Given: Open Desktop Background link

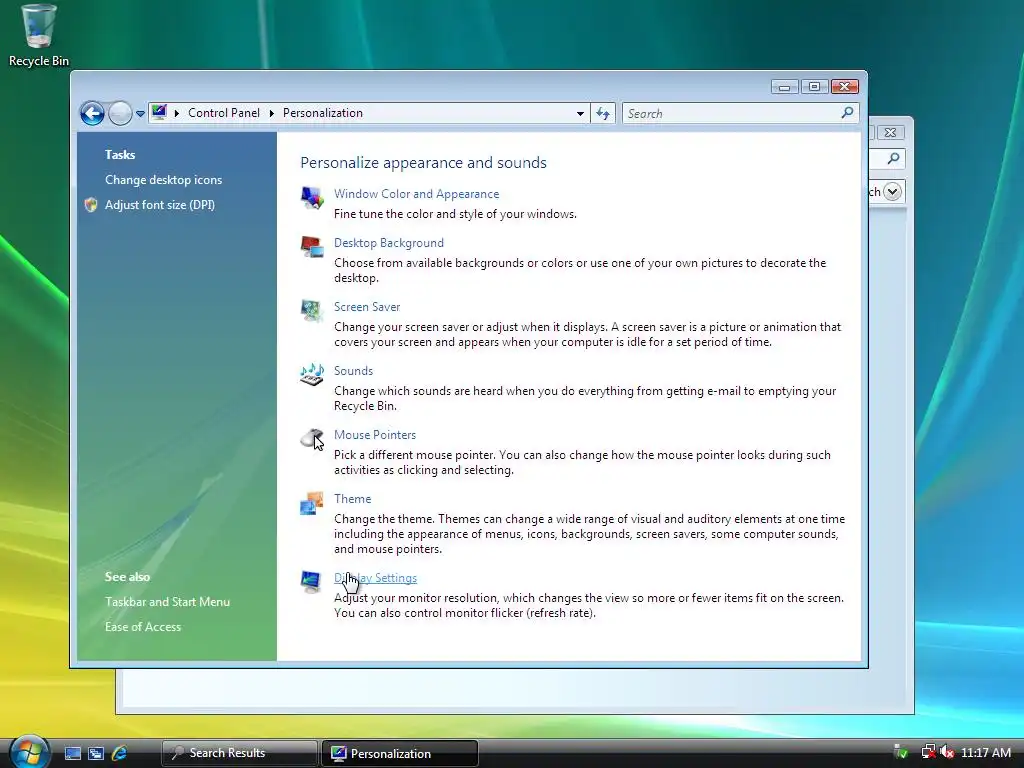Looking at the screenshot, I should [389, 243].
